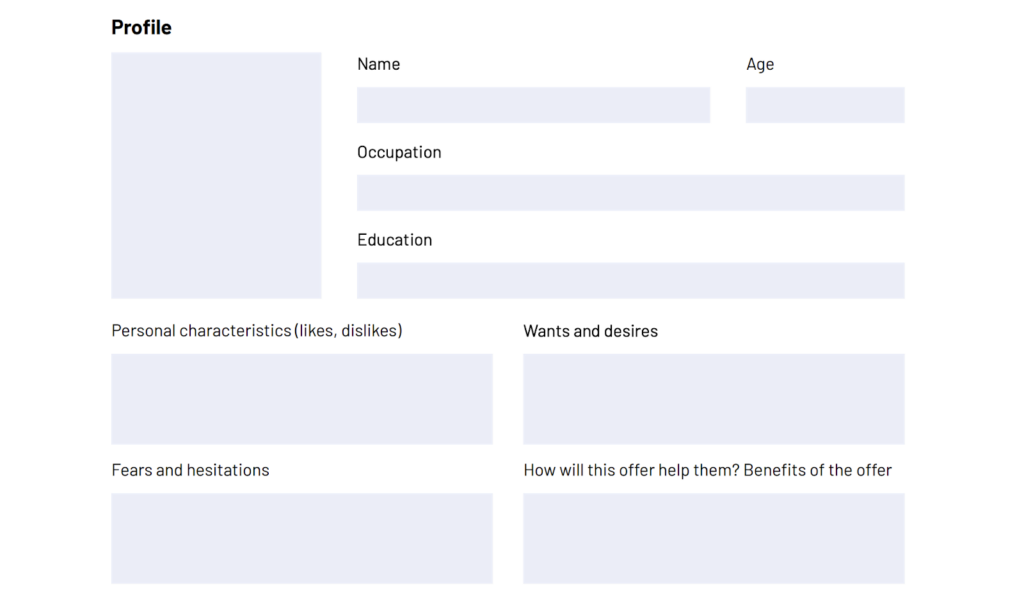Screen dimensions: 1024x604
Task: Select the Age field label
Action: (760, 65)
